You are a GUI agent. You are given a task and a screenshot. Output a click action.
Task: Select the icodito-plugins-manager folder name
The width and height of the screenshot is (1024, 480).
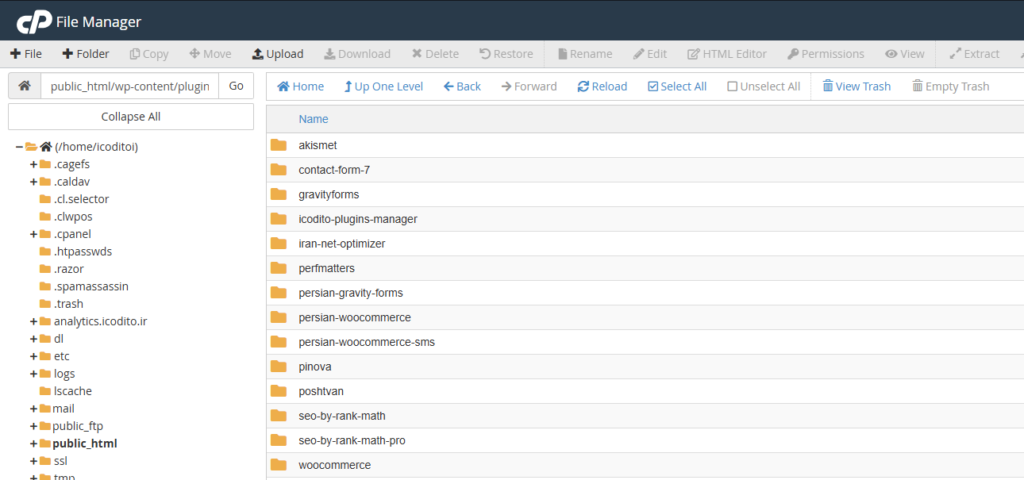pyautogui.click(x=358, y=219)
